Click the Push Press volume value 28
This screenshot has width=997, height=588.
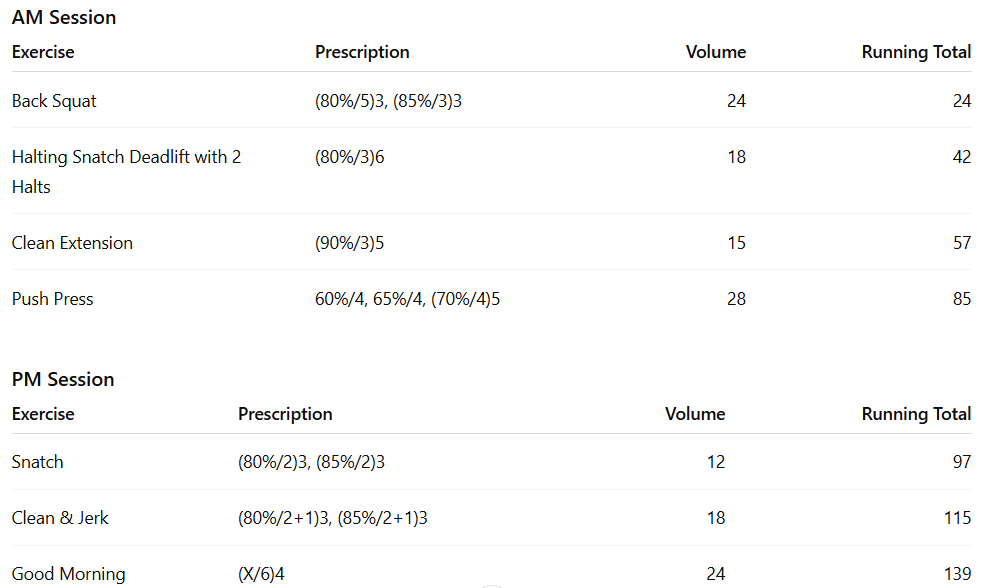[736, 299]
